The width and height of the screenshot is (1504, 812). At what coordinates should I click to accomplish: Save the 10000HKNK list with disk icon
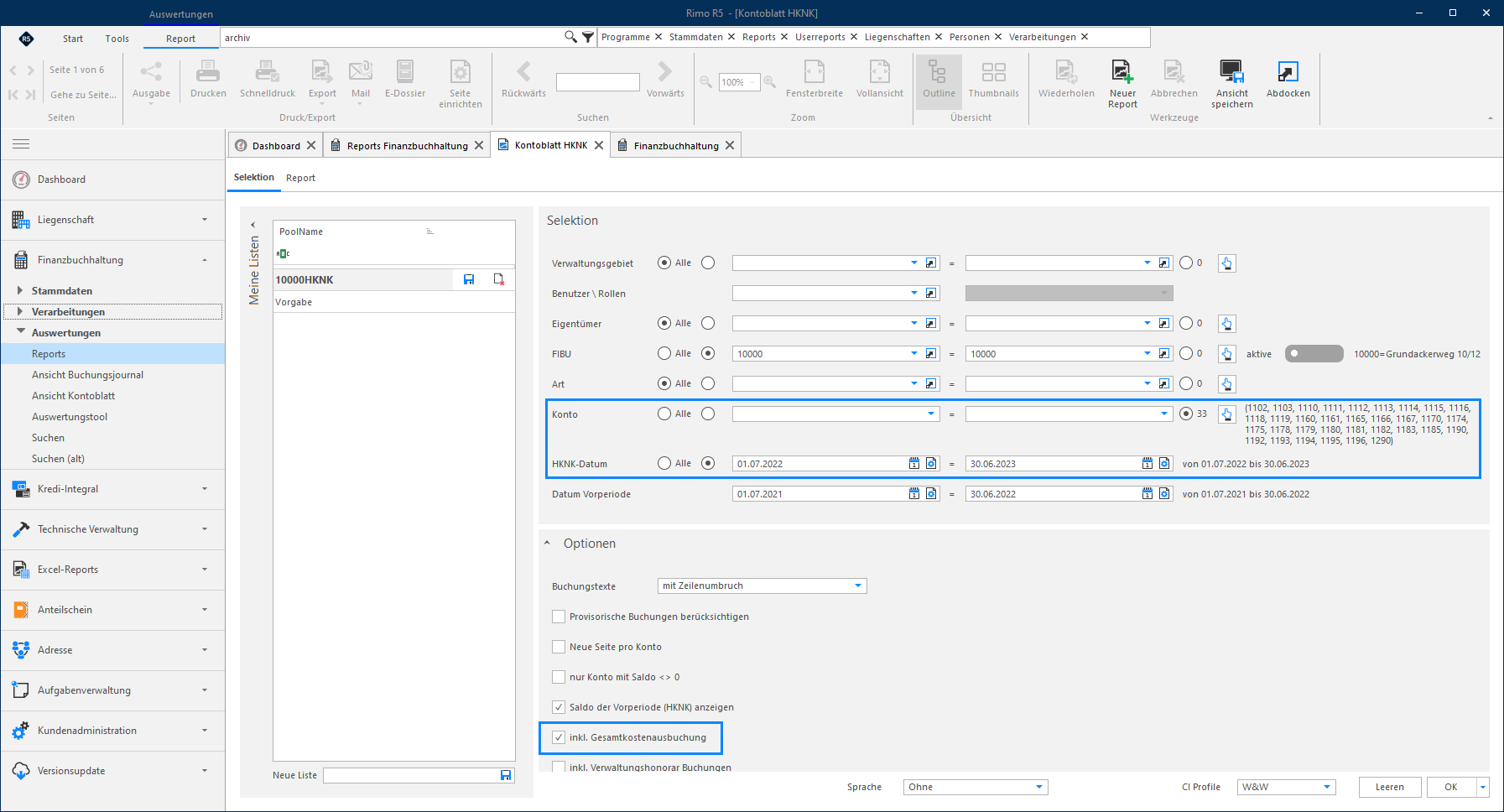pos(469,279)
